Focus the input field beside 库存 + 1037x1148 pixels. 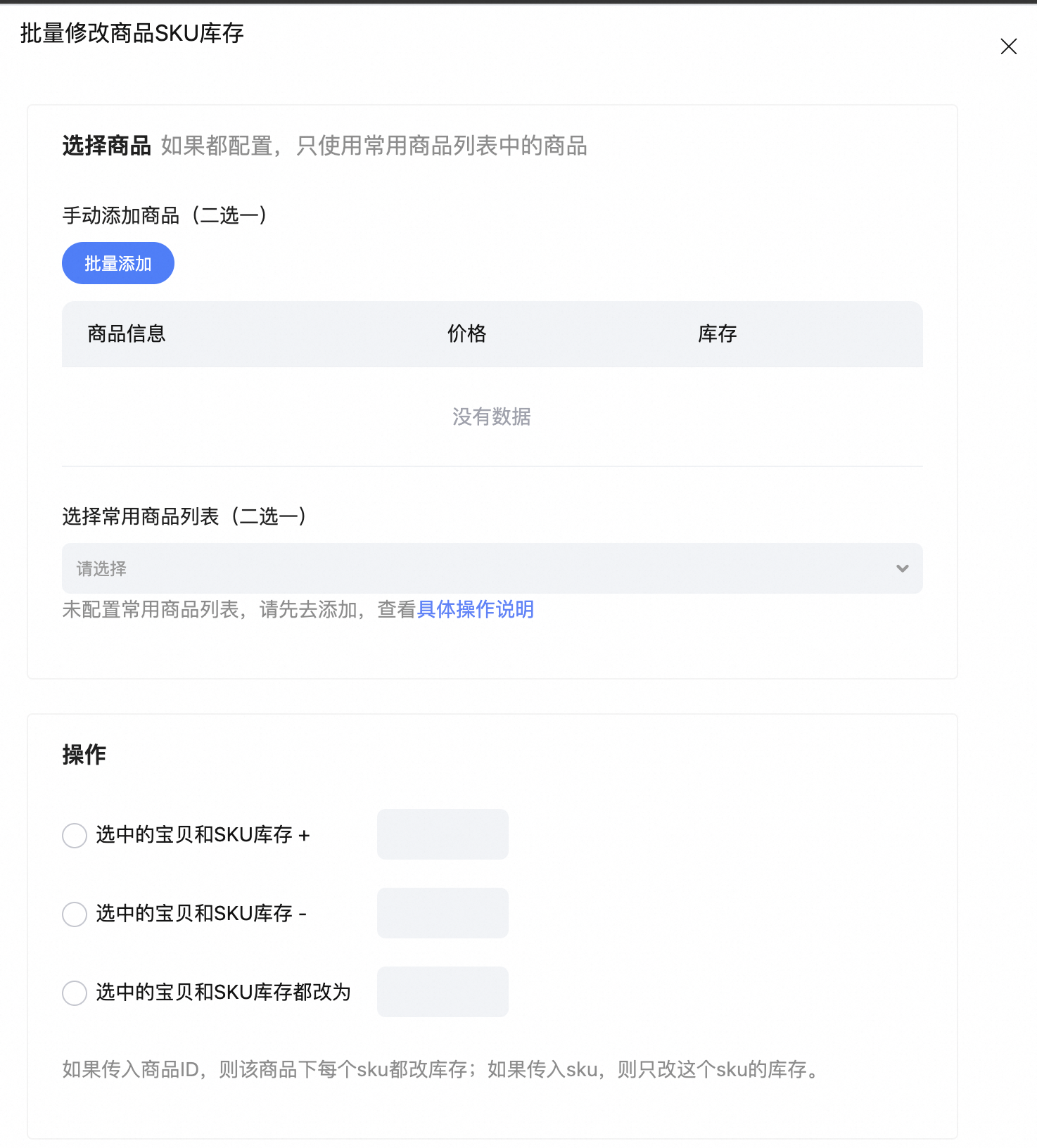(443, 834)
